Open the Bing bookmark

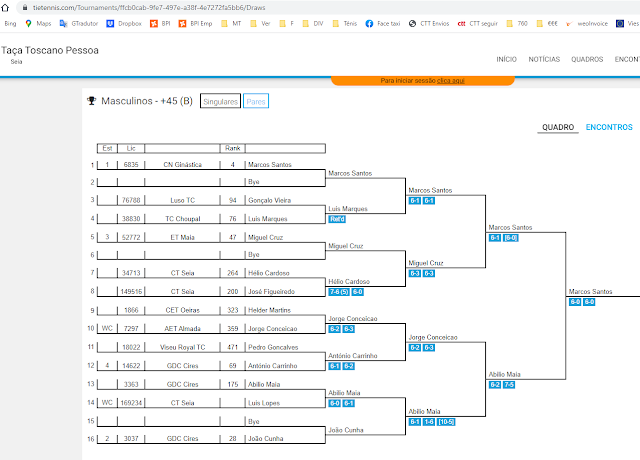coord(10,24)
